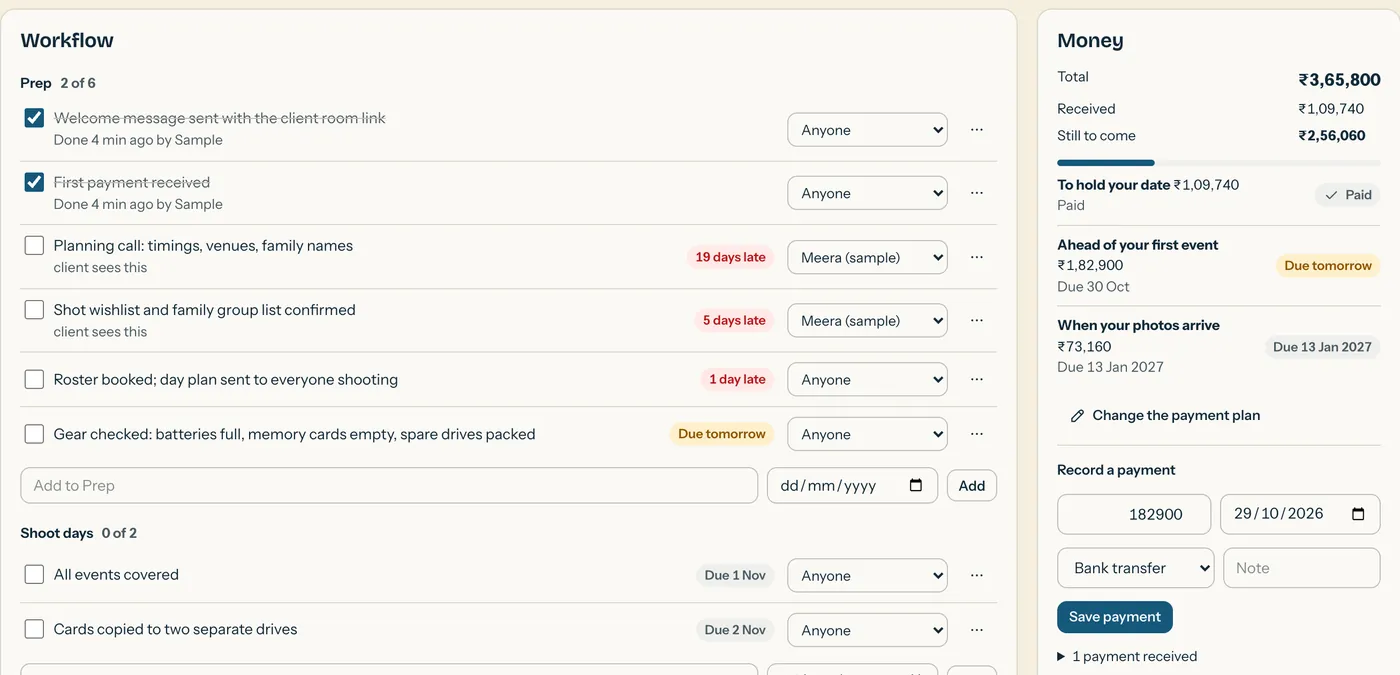
Task: Open more options for Roster booked task
Action: [977, 379]
